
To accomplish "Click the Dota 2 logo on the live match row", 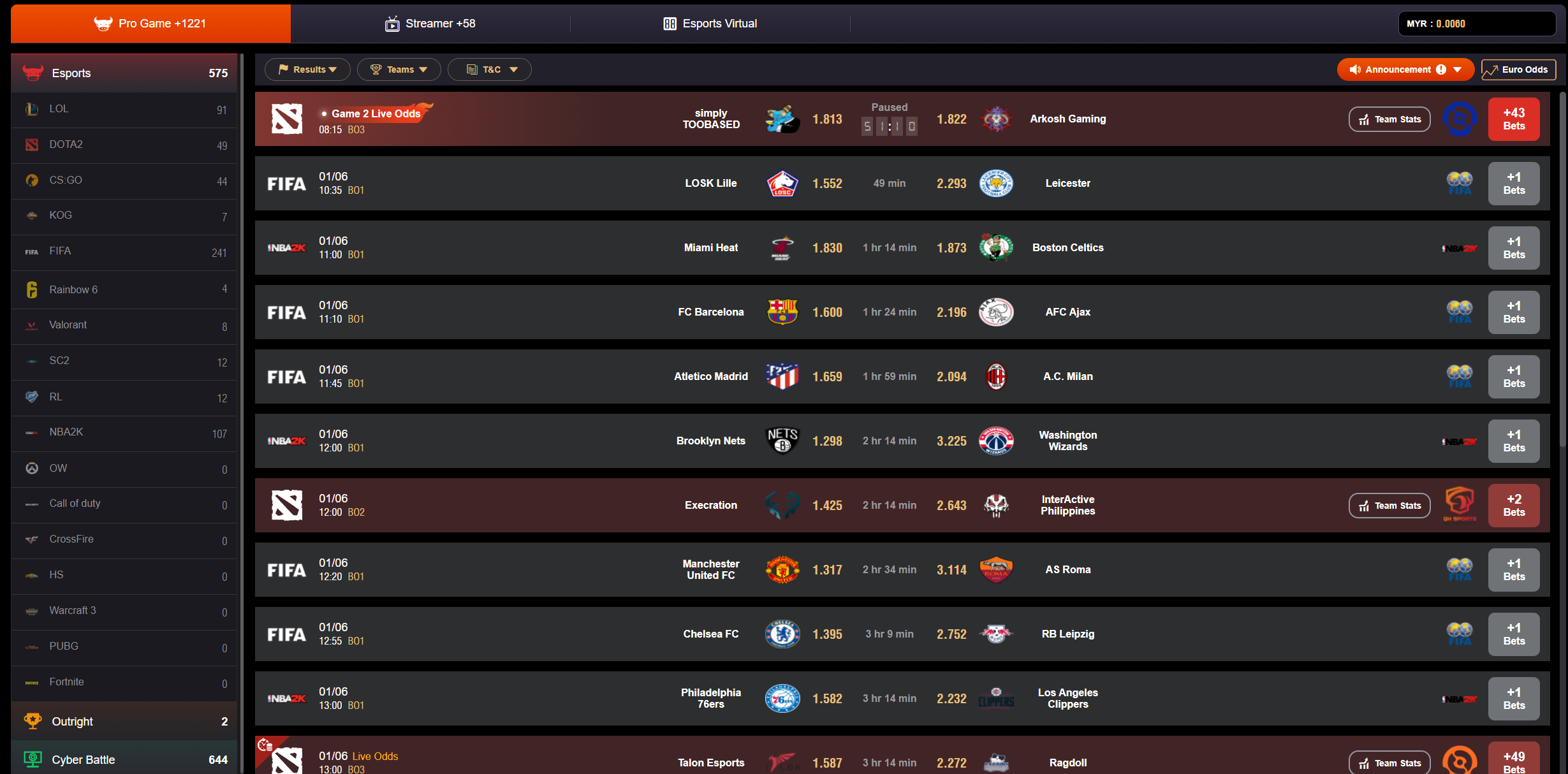I will tap(286, 119).
